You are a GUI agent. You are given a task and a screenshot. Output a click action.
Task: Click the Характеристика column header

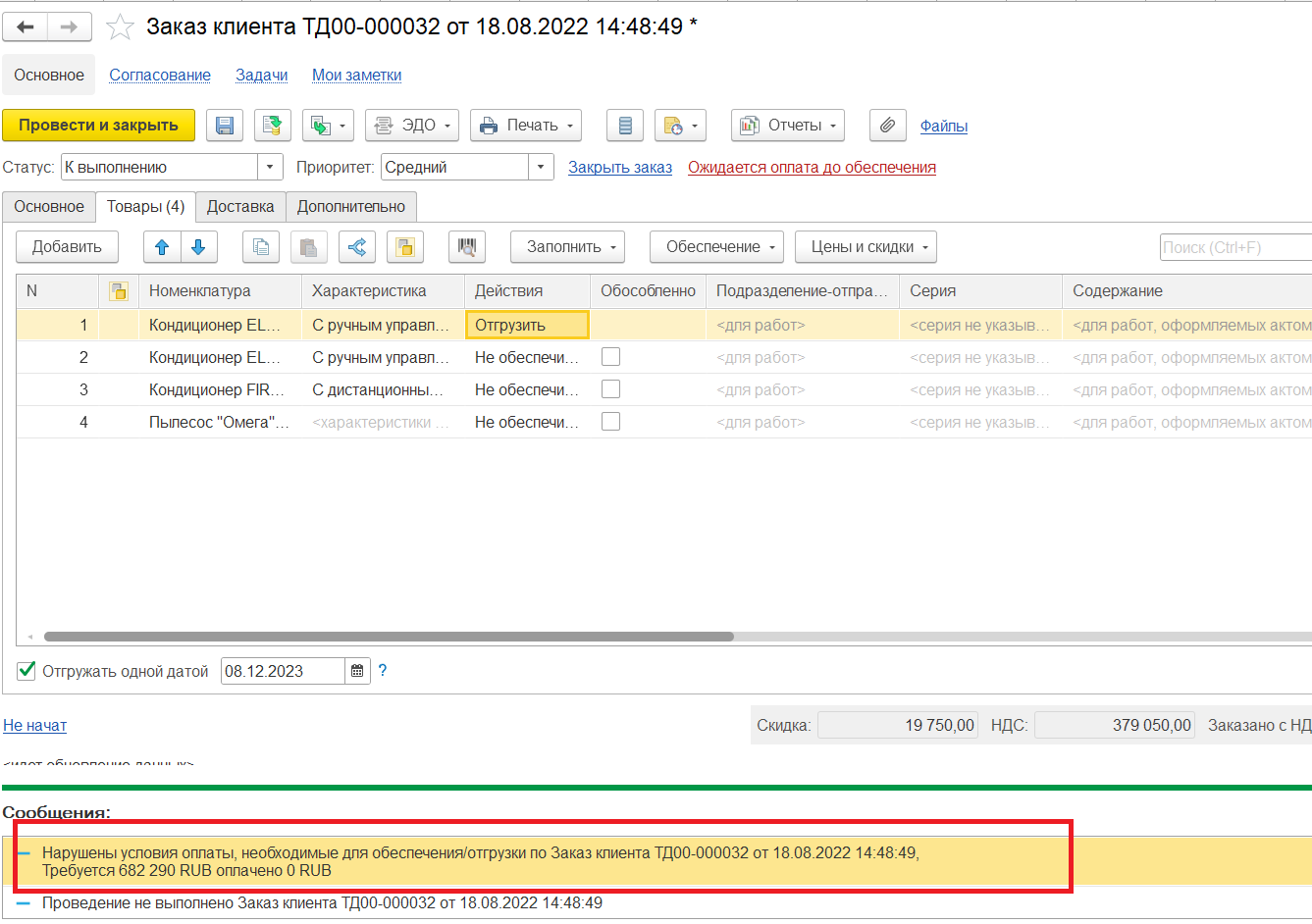click(383, 291)
